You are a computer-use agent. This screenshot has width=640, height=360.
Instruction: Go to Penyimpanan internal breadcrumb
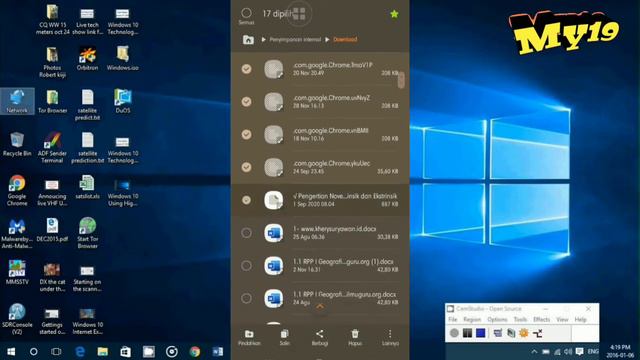pos(295,40)
